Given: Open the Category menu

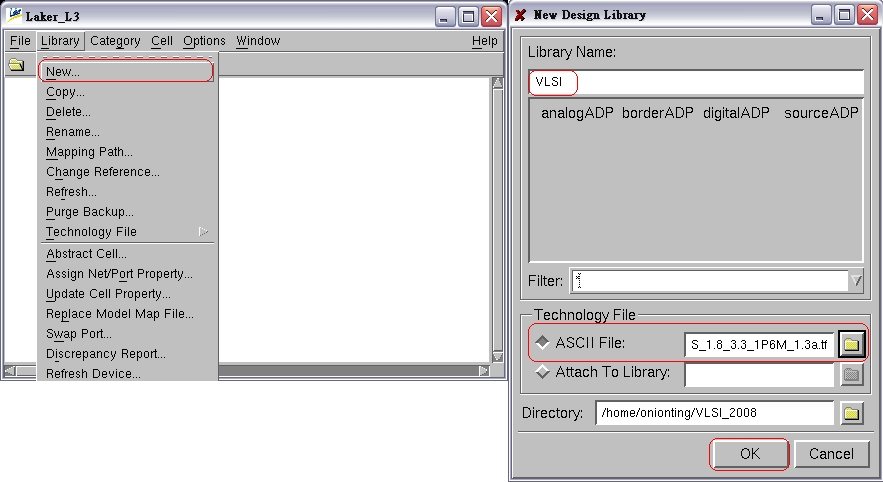Looking at the screenshot, I should pos(115,41).
